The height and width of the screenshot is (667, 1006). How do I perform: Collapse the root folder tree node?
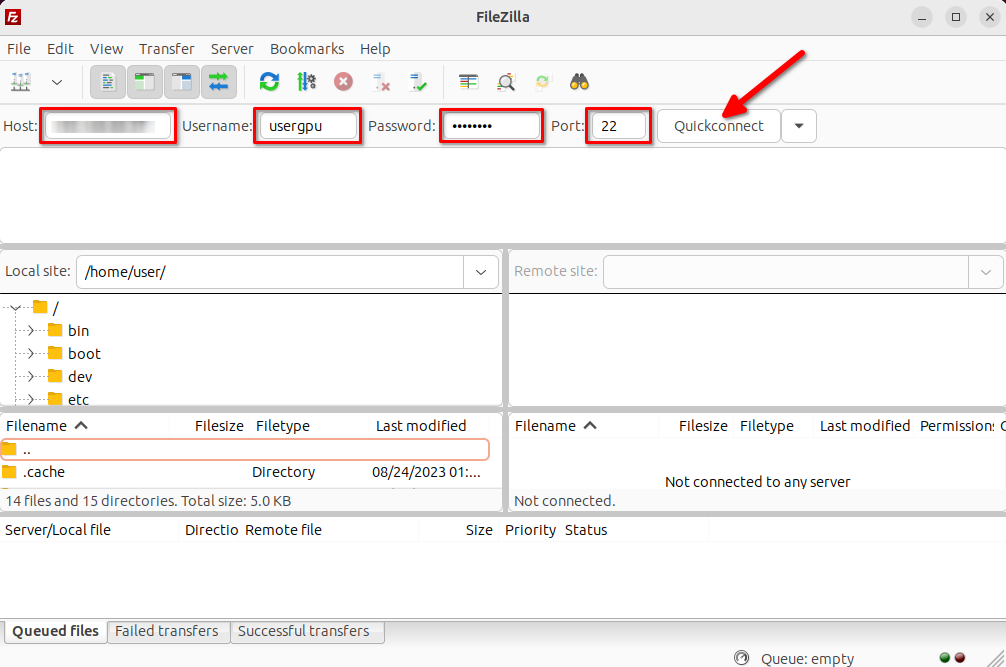pos(15,308)
